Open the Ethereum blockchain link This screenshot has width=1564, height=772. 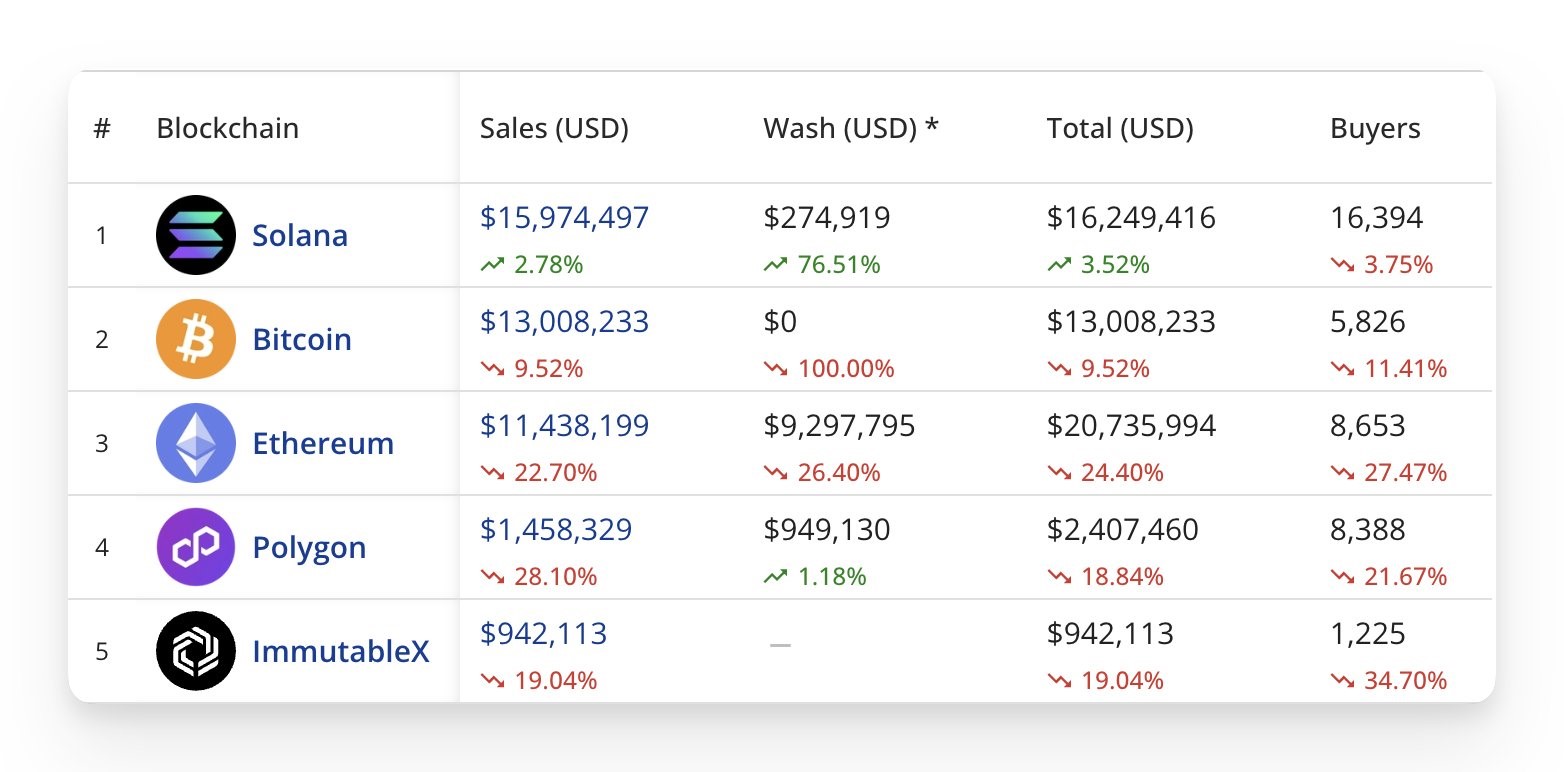coord(323,443)
